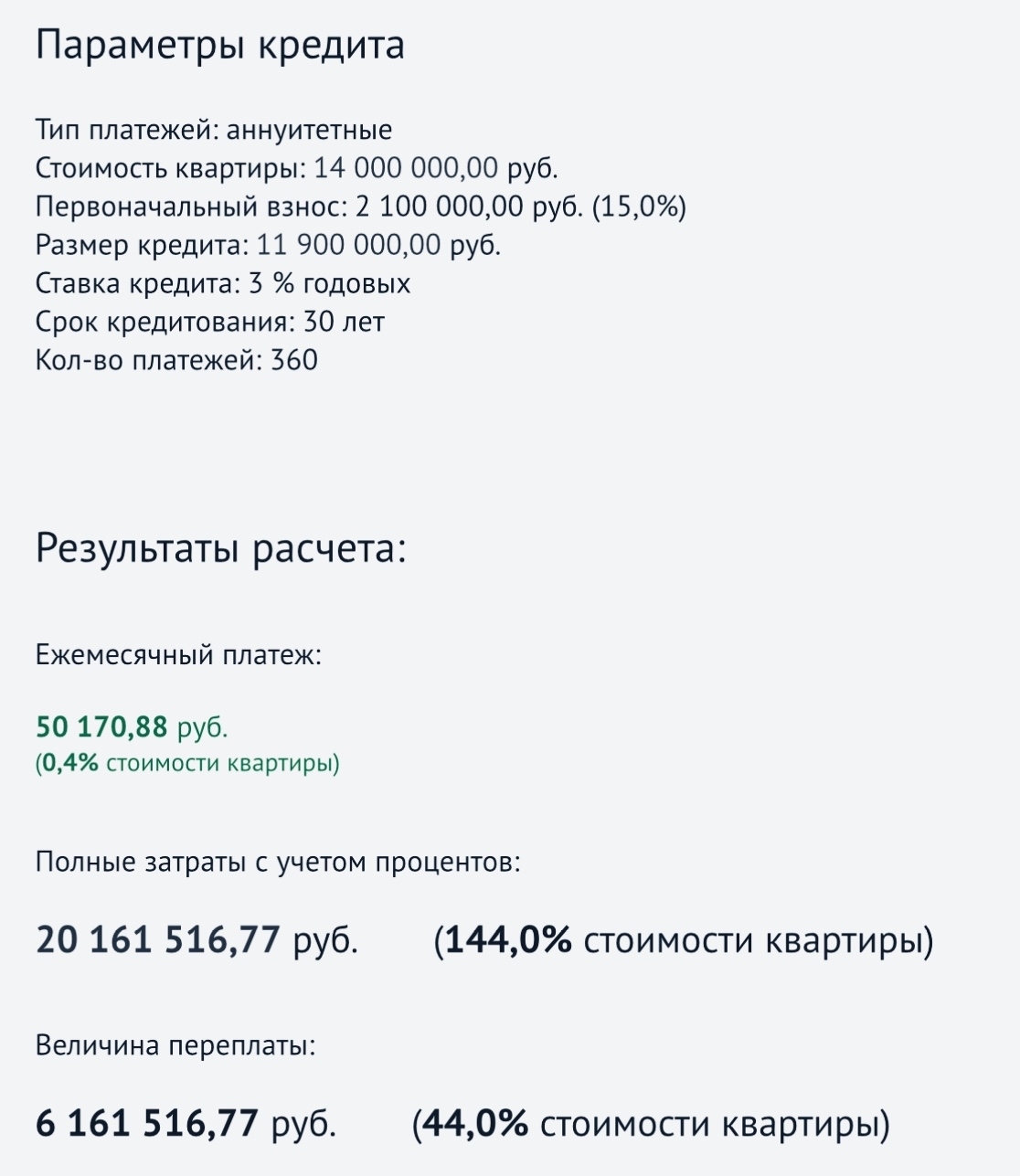Click the "44,0% стоимости квартиры" text

(651, 1124)
